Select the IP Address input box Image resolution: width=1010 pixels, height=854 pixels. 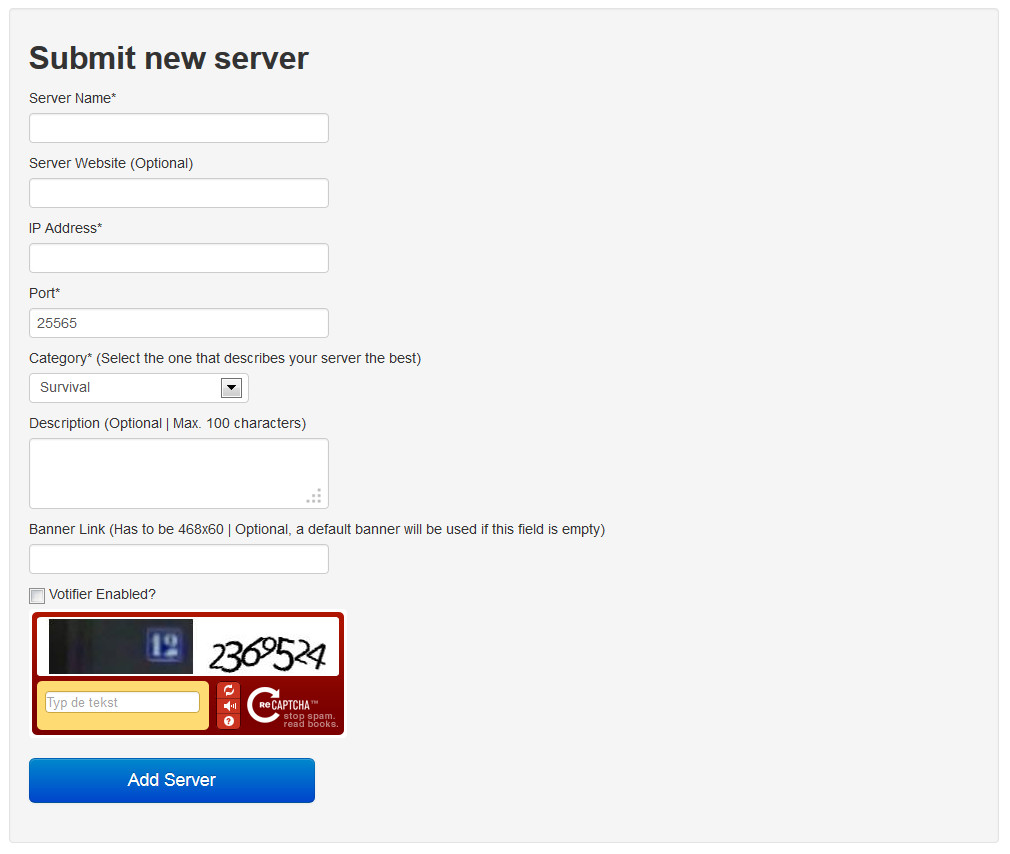pyautogui.click(x=179, y=258)
